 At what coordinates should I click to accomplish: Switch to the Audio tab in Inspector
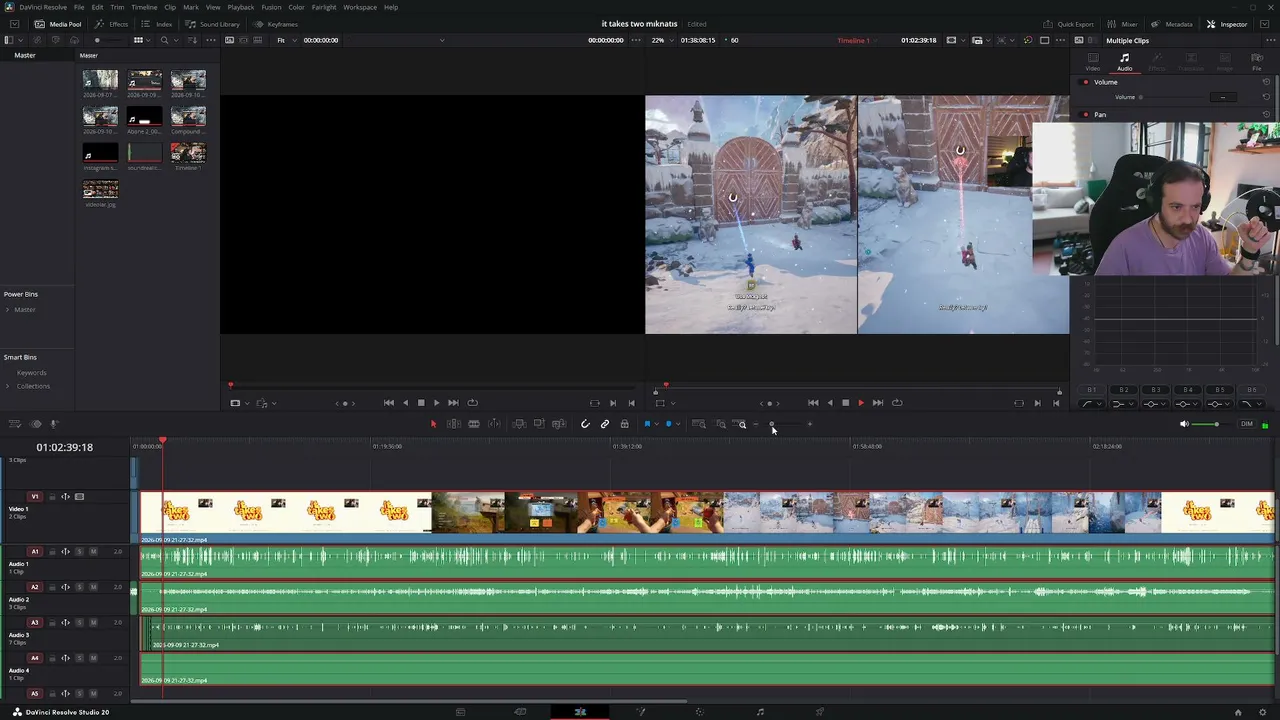tap(1124, 62)
